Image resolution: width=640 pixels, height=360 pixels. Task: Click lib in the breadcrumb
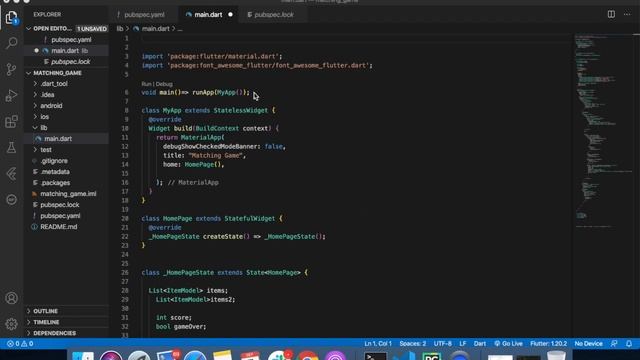(x=120, y=29)
